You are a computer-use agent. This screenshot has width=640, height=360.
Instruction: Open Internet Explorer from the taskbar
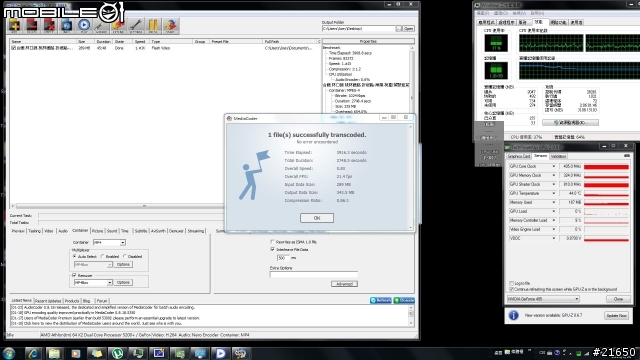point(33,353)
